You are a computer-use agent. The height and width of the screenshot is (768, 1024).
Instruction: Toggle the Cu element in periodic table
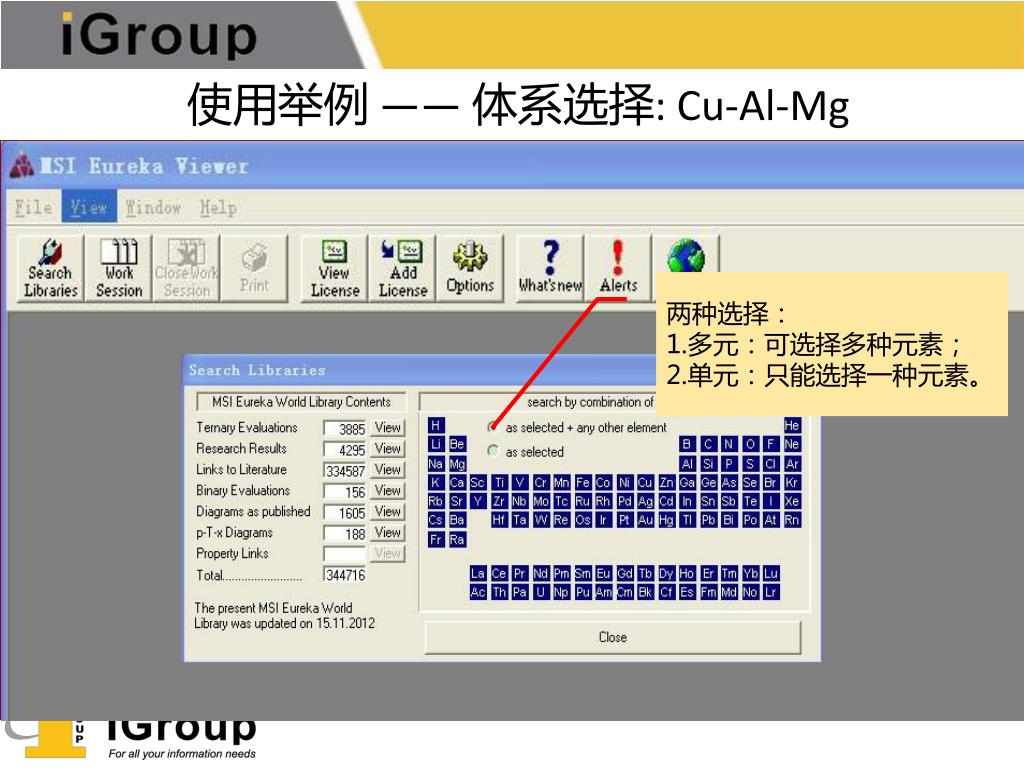coord(645,483)
